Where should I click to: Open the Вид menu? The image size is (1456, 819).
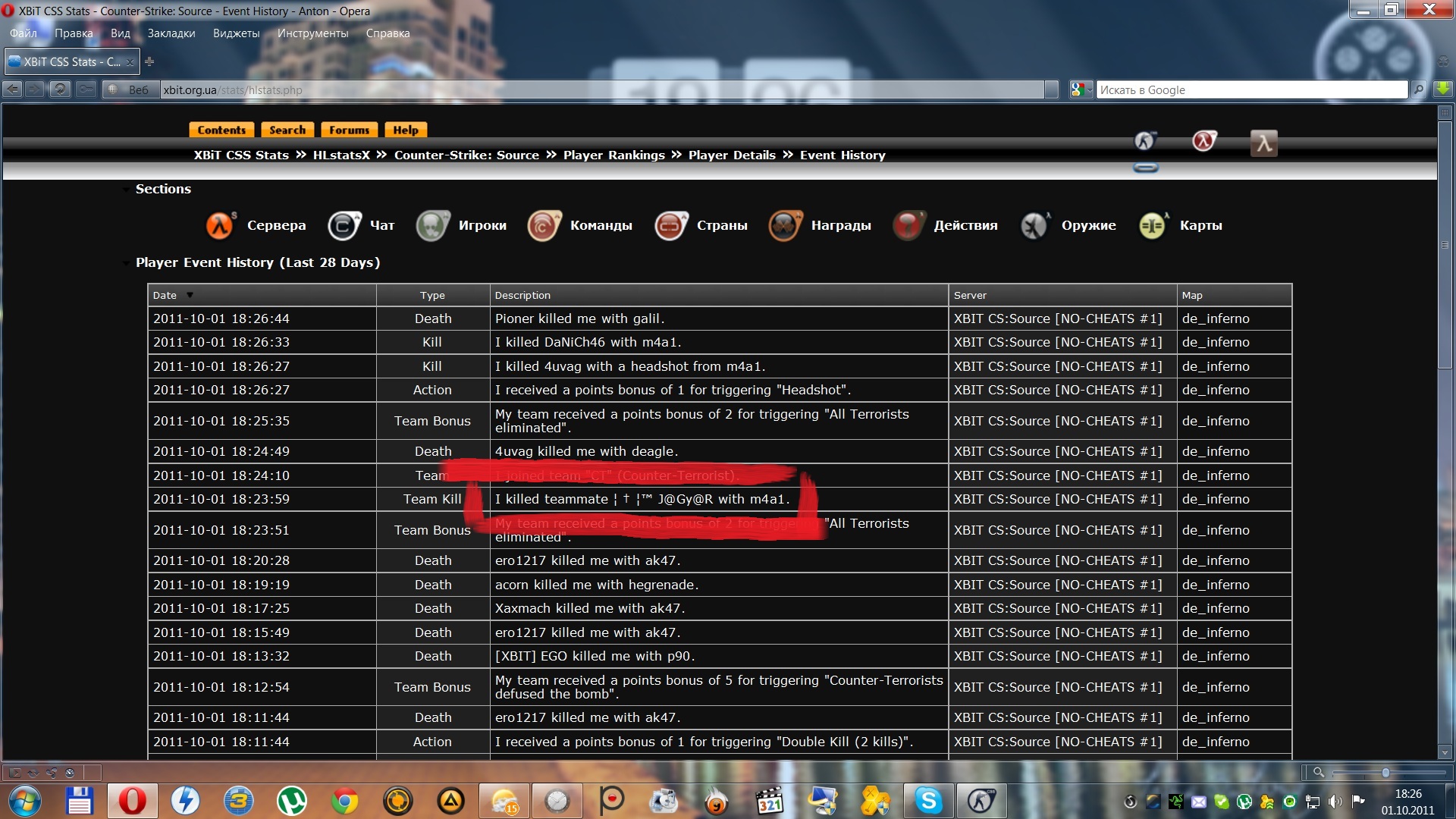point(121,33)
